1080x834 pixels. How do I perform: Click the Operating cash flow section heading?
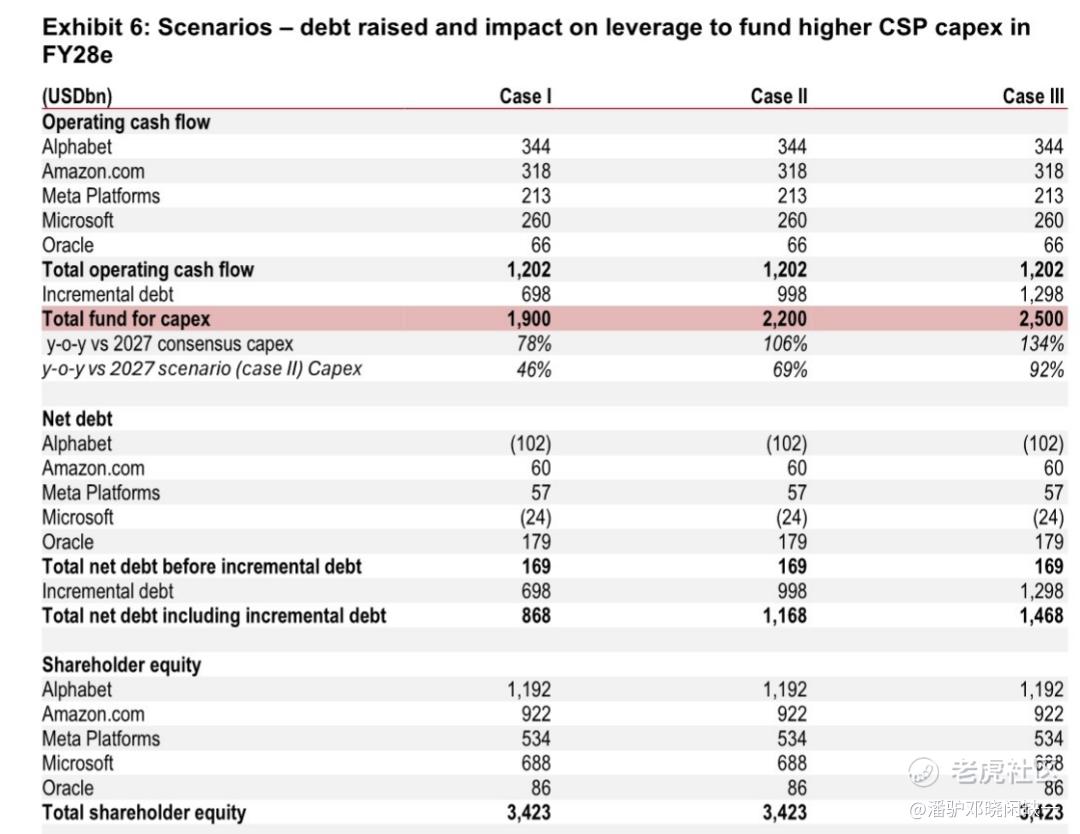pyautogui.click(x=126, y=122)
